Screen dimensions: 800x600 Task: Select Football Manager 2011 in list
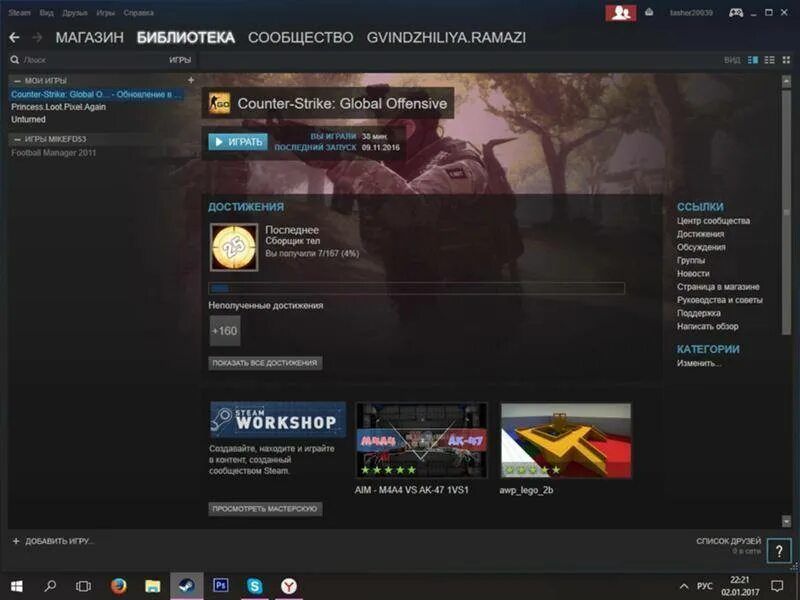[x=53, y=153]
